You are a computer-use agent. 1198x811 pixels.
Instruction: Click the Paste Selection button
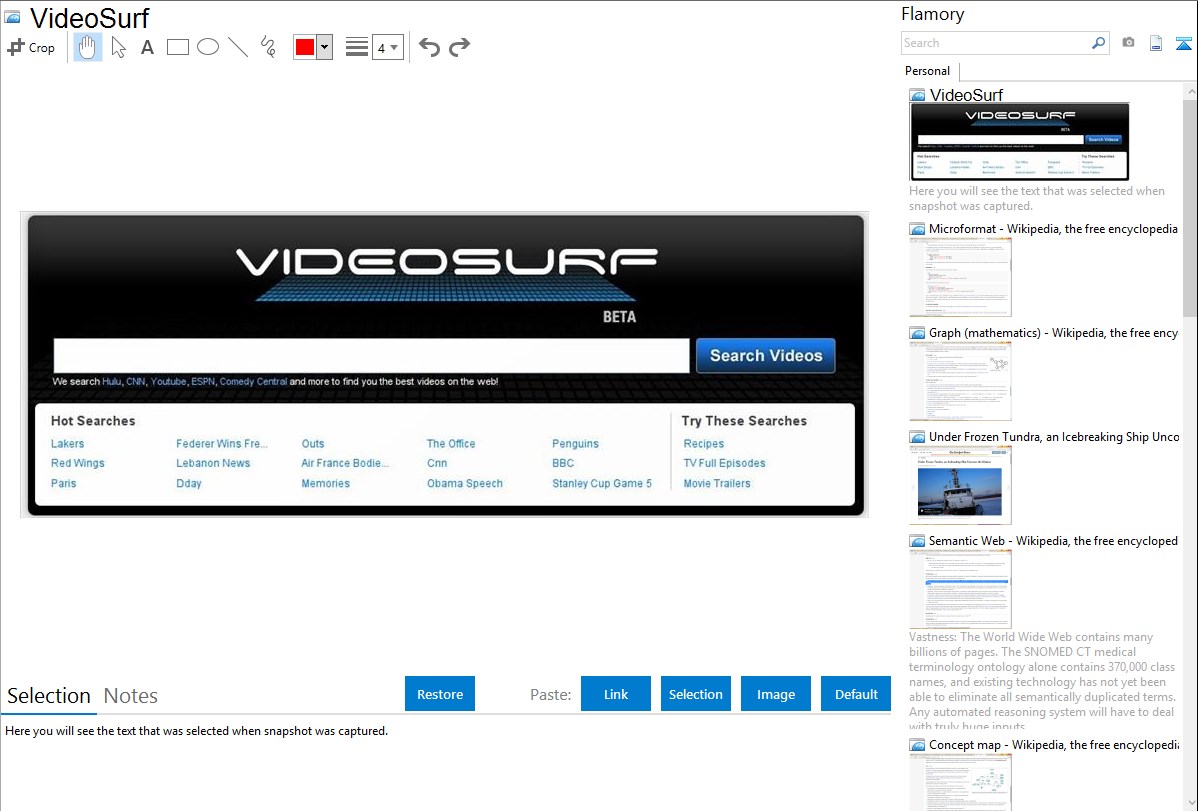pyautogui.click(x=696, y=694)
